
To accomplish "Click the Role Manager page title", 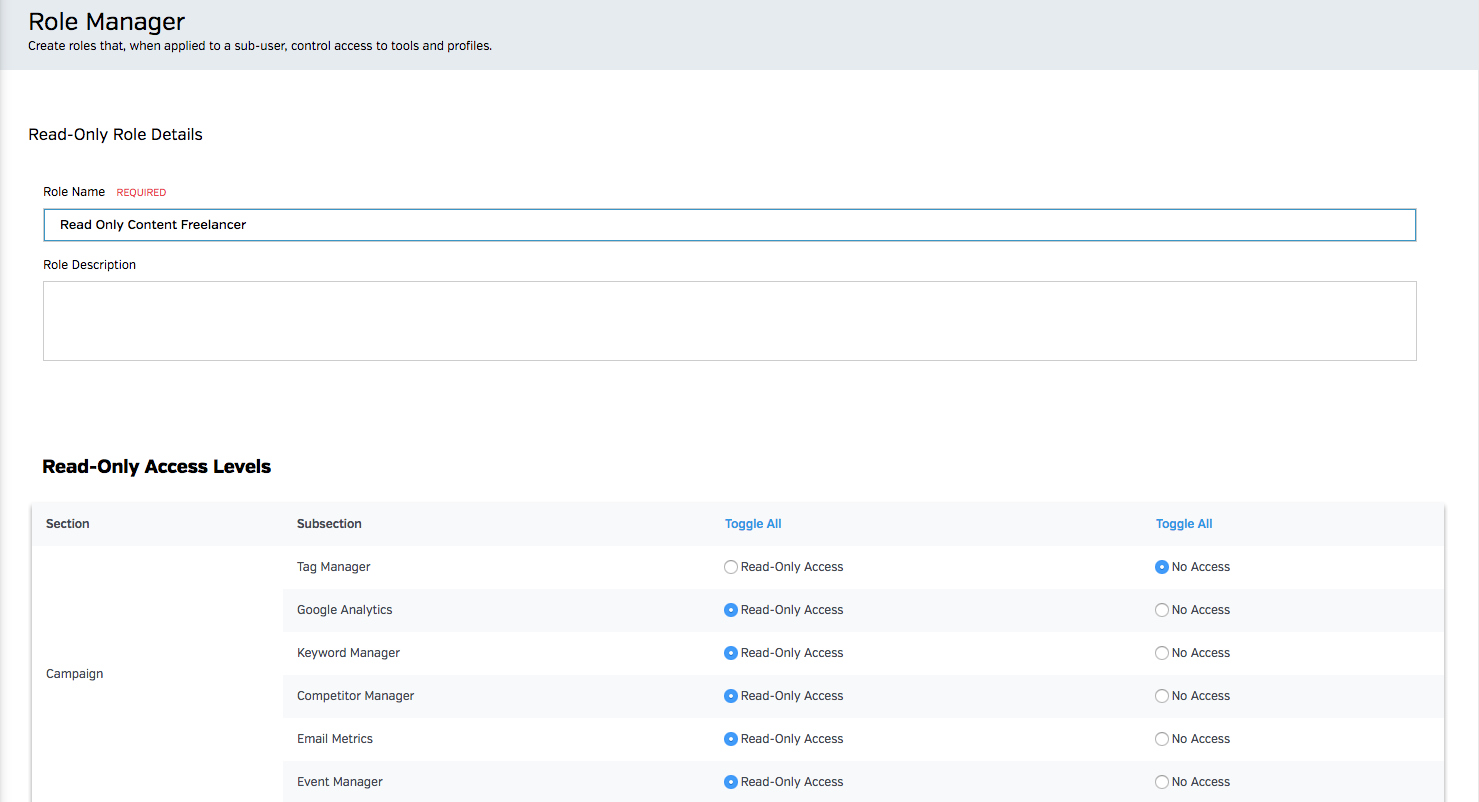I will point(107,21).
